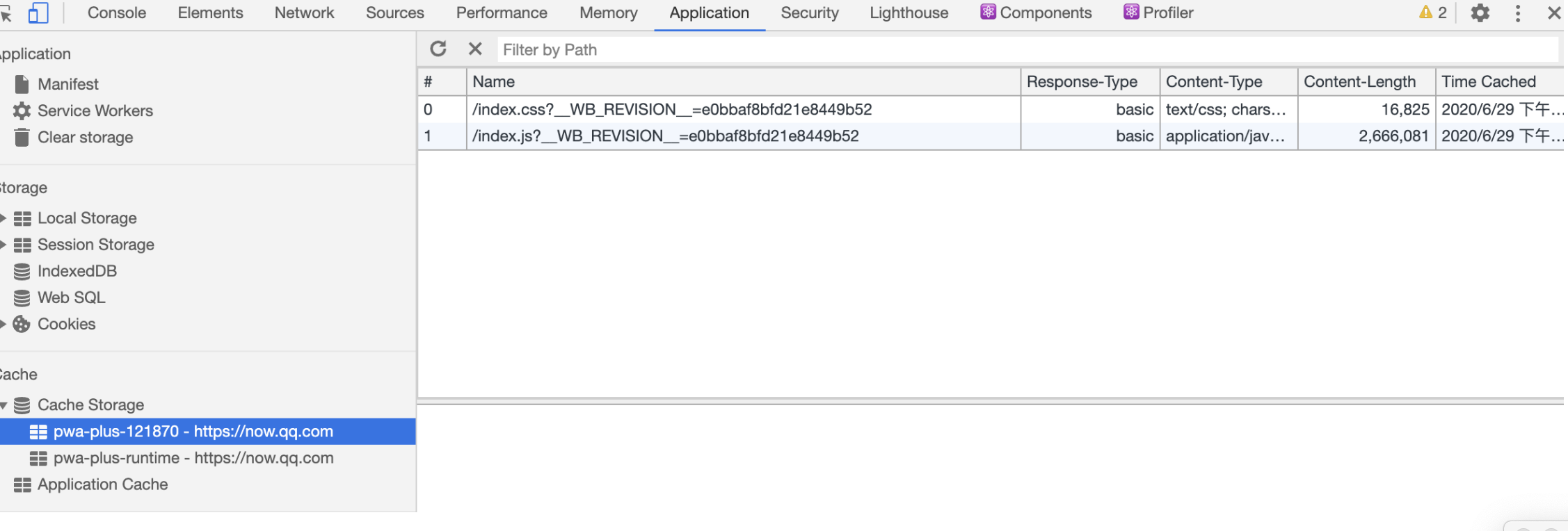Expand the Cookies tree
The width and height of the screenshot is (1568, 531).
(x=3, y=324)
